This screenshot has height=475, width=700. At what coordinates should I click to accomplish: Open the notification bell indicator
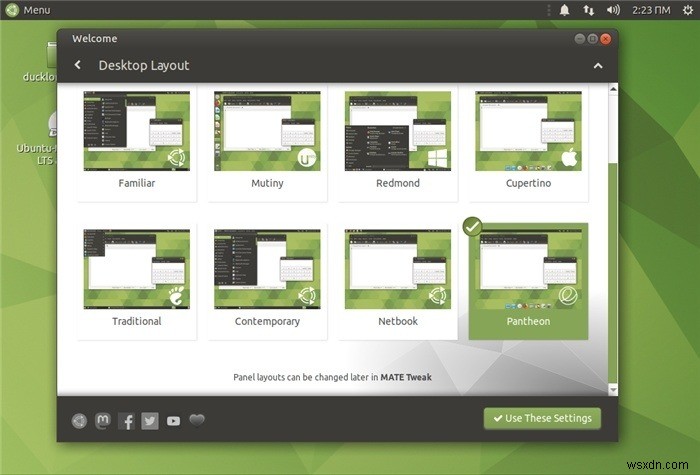[x=564, y=10]
